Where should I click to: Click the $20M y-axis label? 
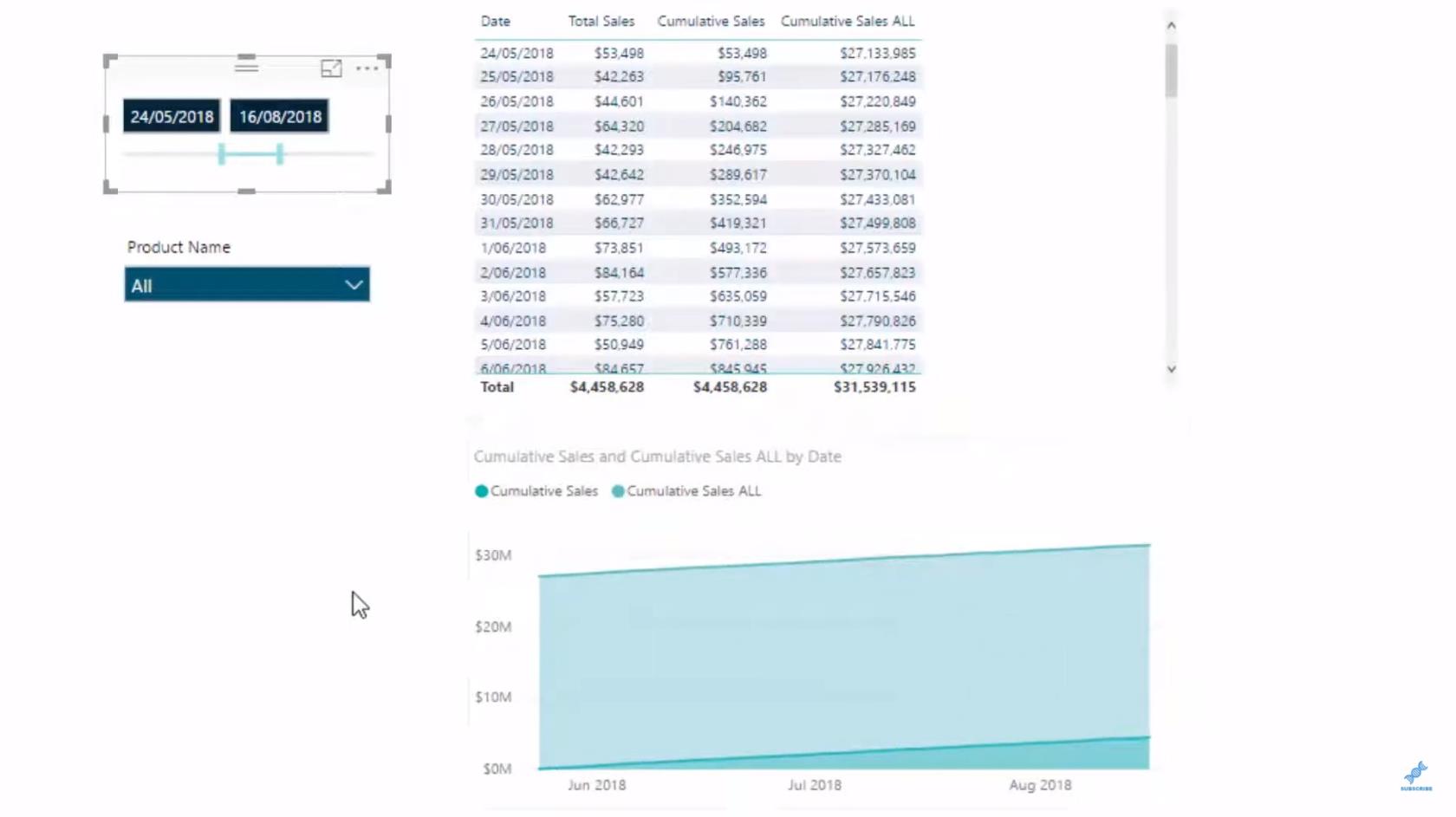point(493,626)
